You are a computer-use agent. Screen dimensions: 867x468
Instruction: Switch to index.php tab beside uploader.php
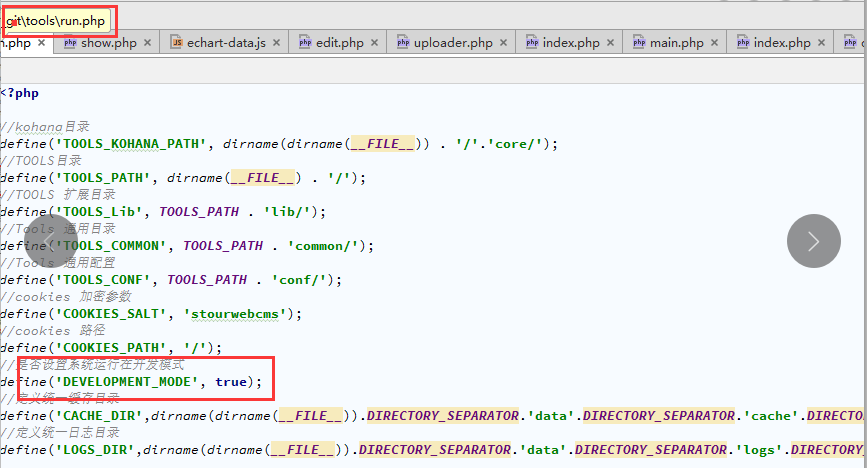point(570,43)
